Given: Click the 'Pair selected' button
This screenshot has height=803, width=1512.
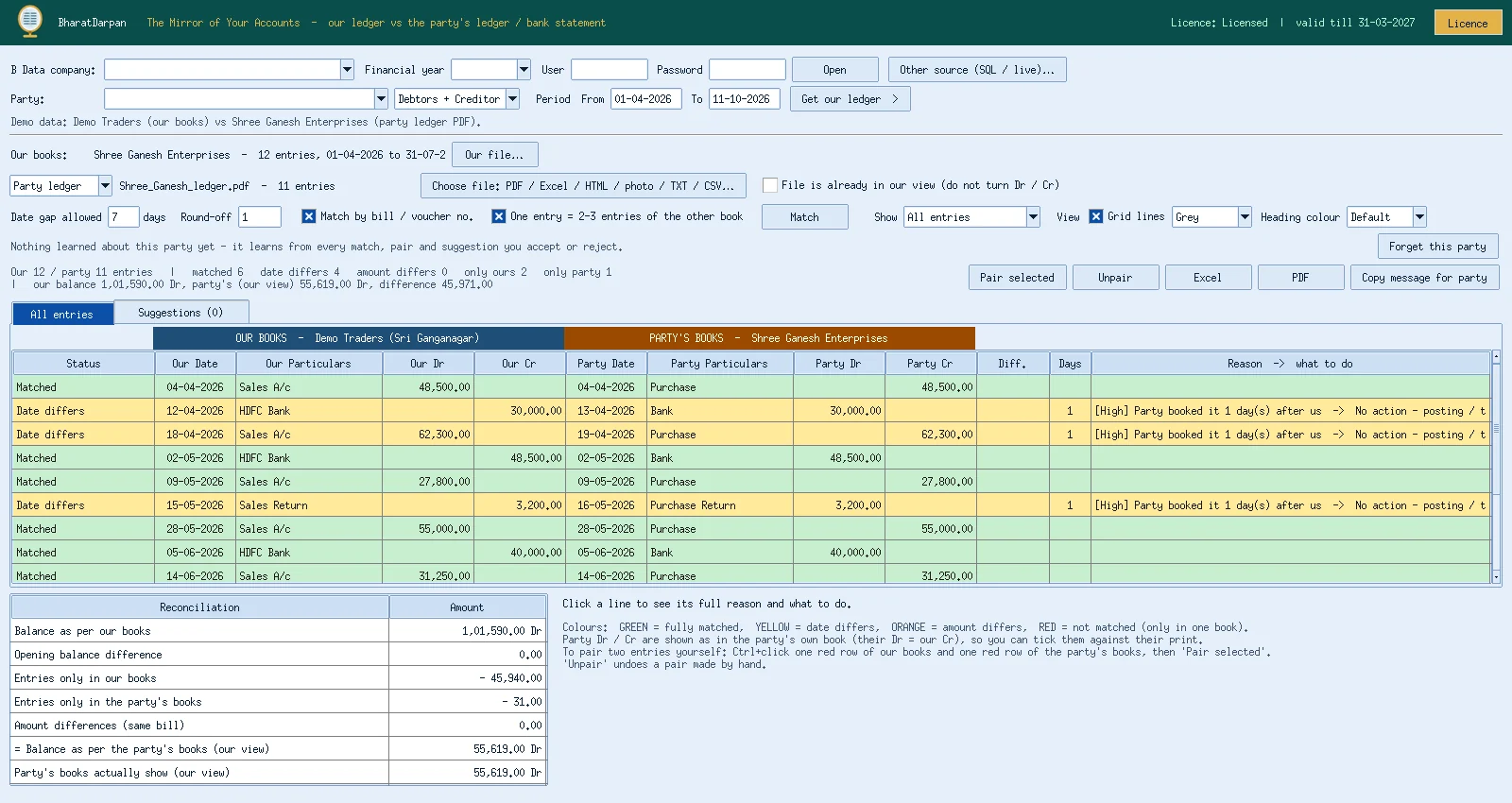Looking at the screenshot, I should [x=1017, y=278].
